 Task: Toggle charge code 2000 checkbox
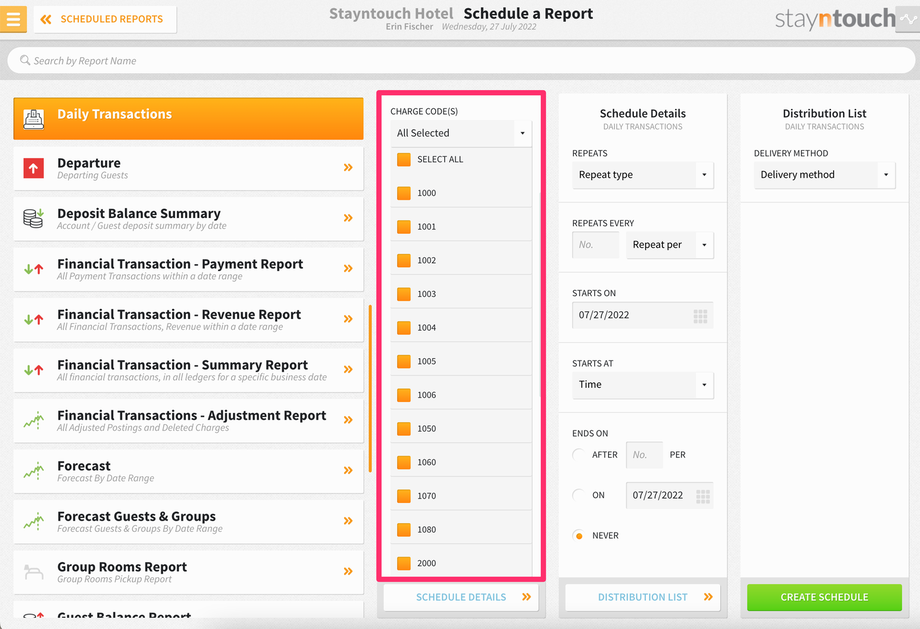404,563
